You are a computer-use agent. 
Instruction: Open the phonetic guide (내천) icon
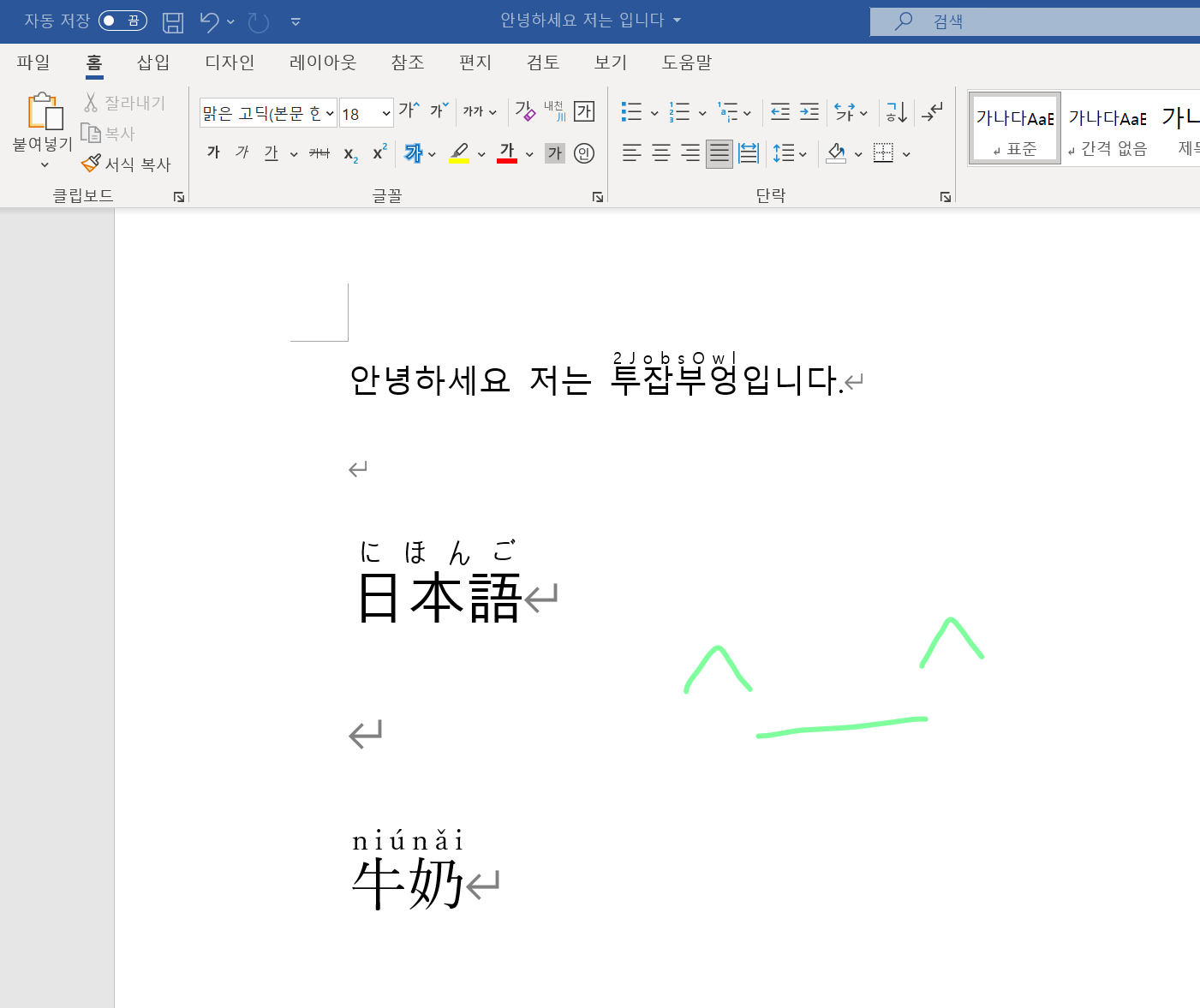[x=554, y=110]
